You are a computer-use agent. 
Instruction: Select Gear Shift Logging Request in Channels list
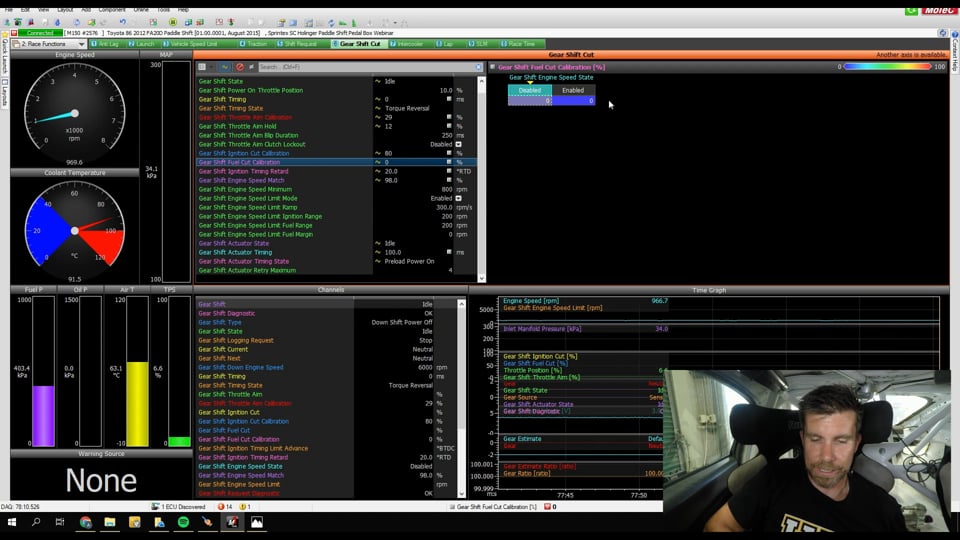click(x=236, y=340)
